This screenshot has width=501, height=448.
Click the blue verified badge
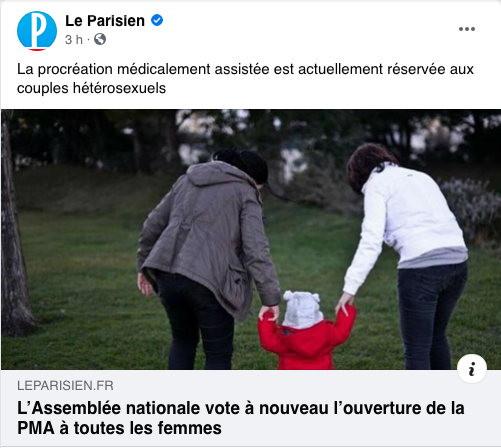pyautogui.click(x=157, y=21)
